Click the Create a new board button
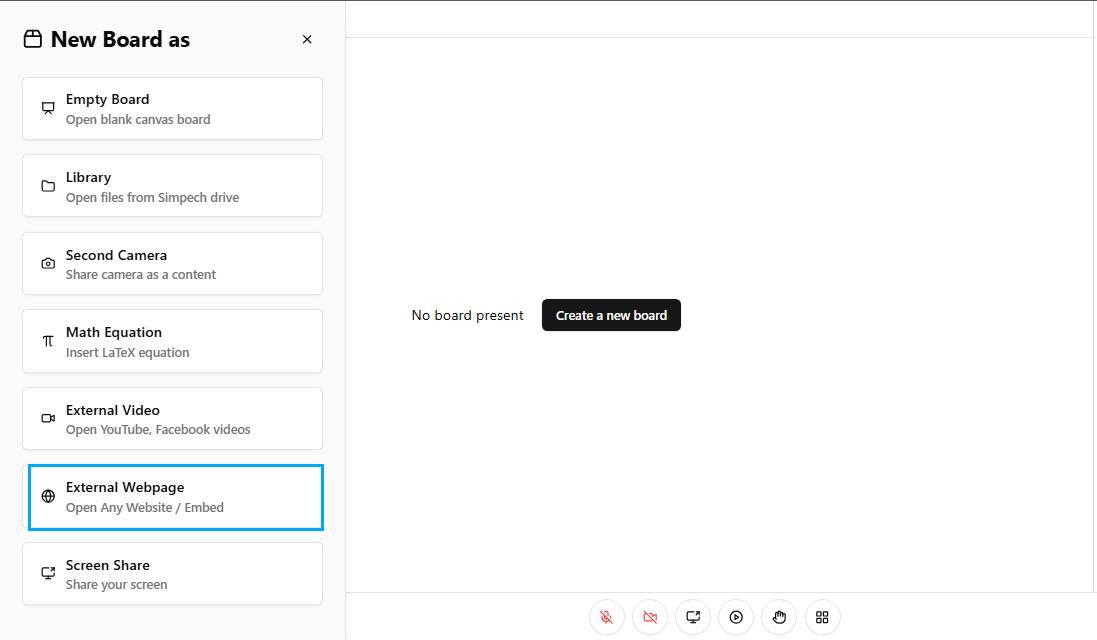Screen dimensions: 1097x640 pyautogui.click(x=611, y=315)
